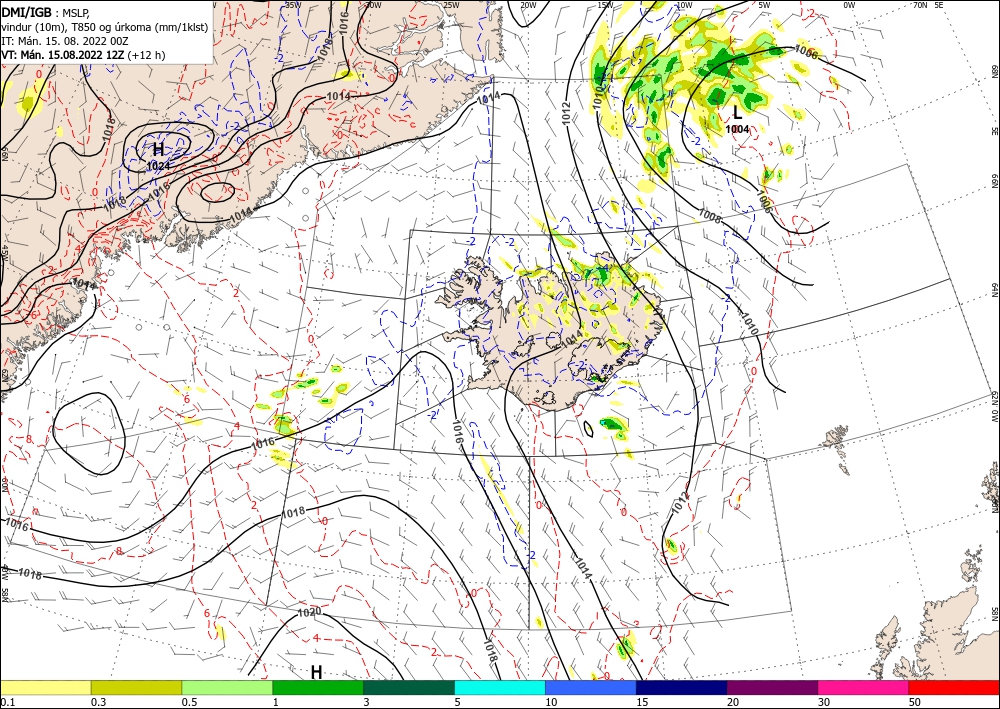
Task: Click the 'DMI/IGB : MSLP,' title text
Action: point(45,12)
